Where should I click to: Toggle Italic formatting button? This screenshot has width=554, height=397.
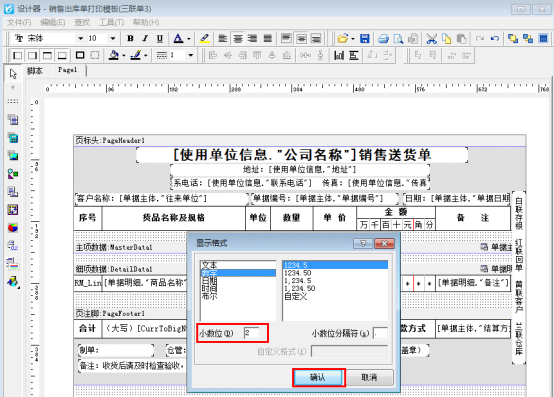pos(145,38)
